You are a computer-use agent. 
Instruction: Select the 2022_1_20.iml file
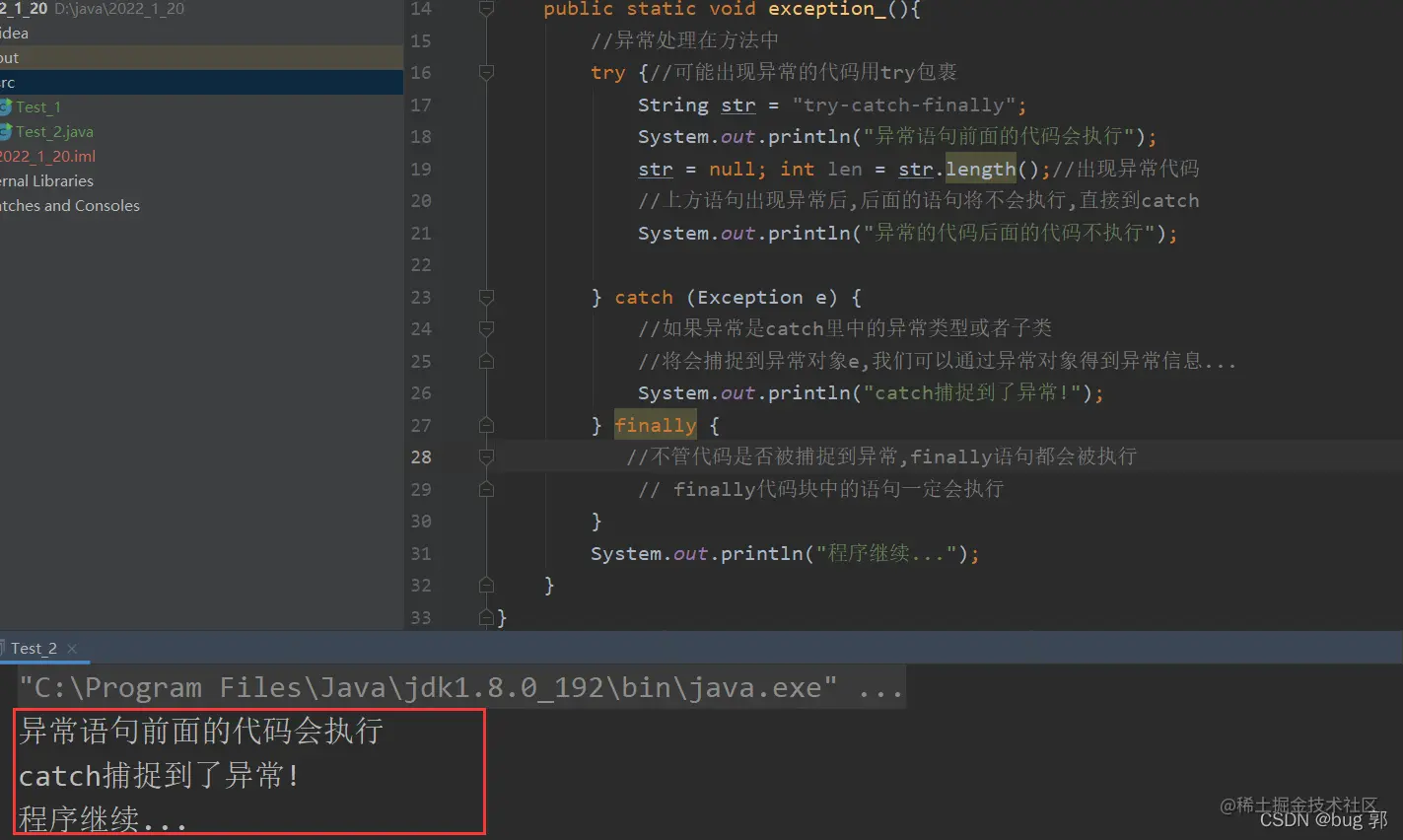click(x=47, y=157)
